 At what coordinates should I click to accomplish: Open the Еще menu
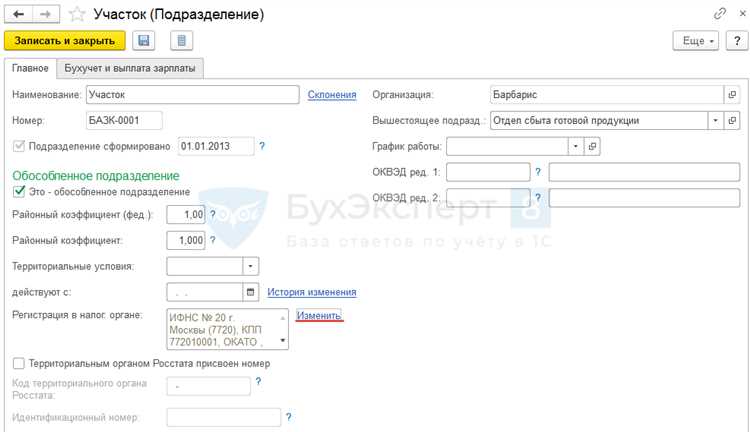coord(696,41)
